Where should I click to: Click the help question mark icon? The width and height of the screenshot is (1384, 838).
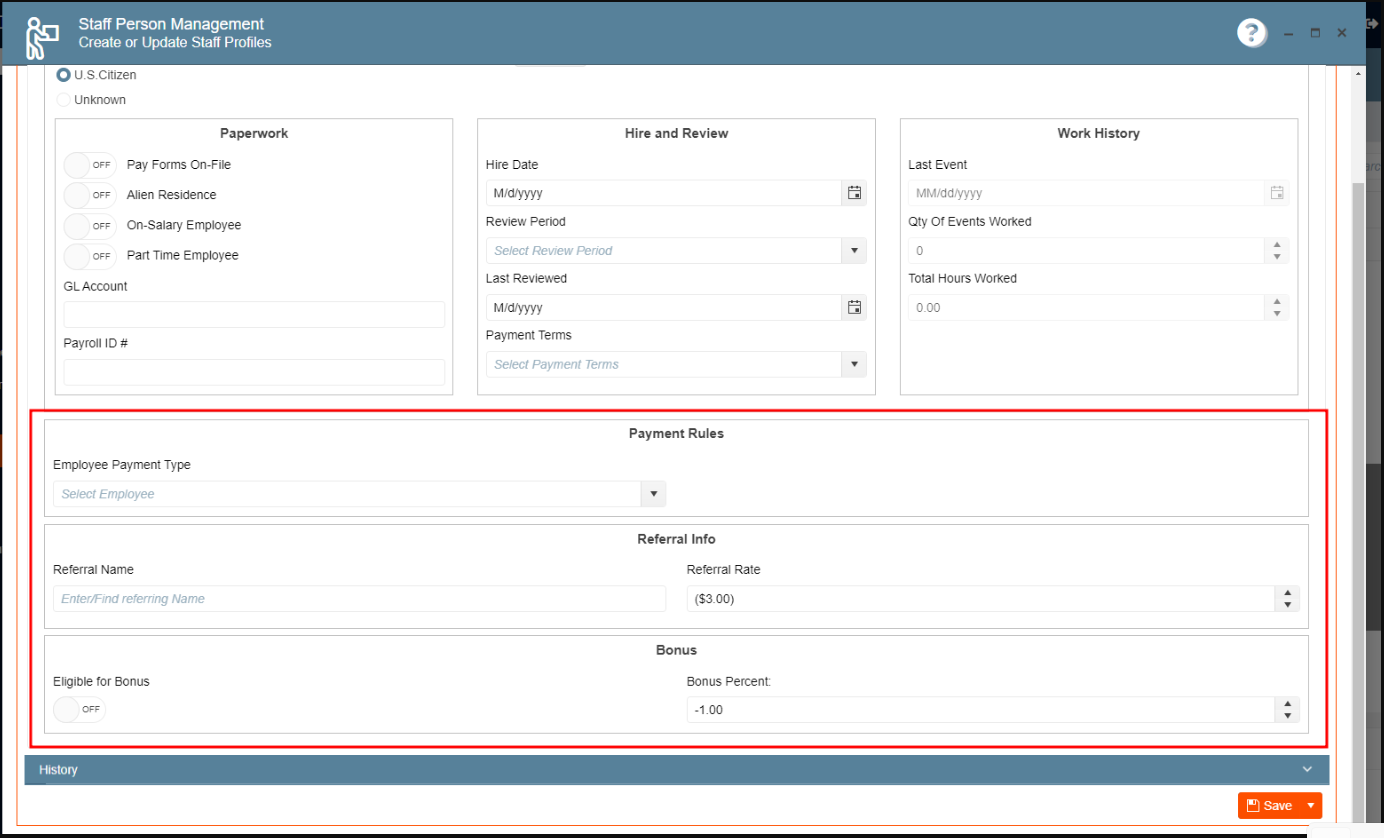click(x=1251, y=33)
